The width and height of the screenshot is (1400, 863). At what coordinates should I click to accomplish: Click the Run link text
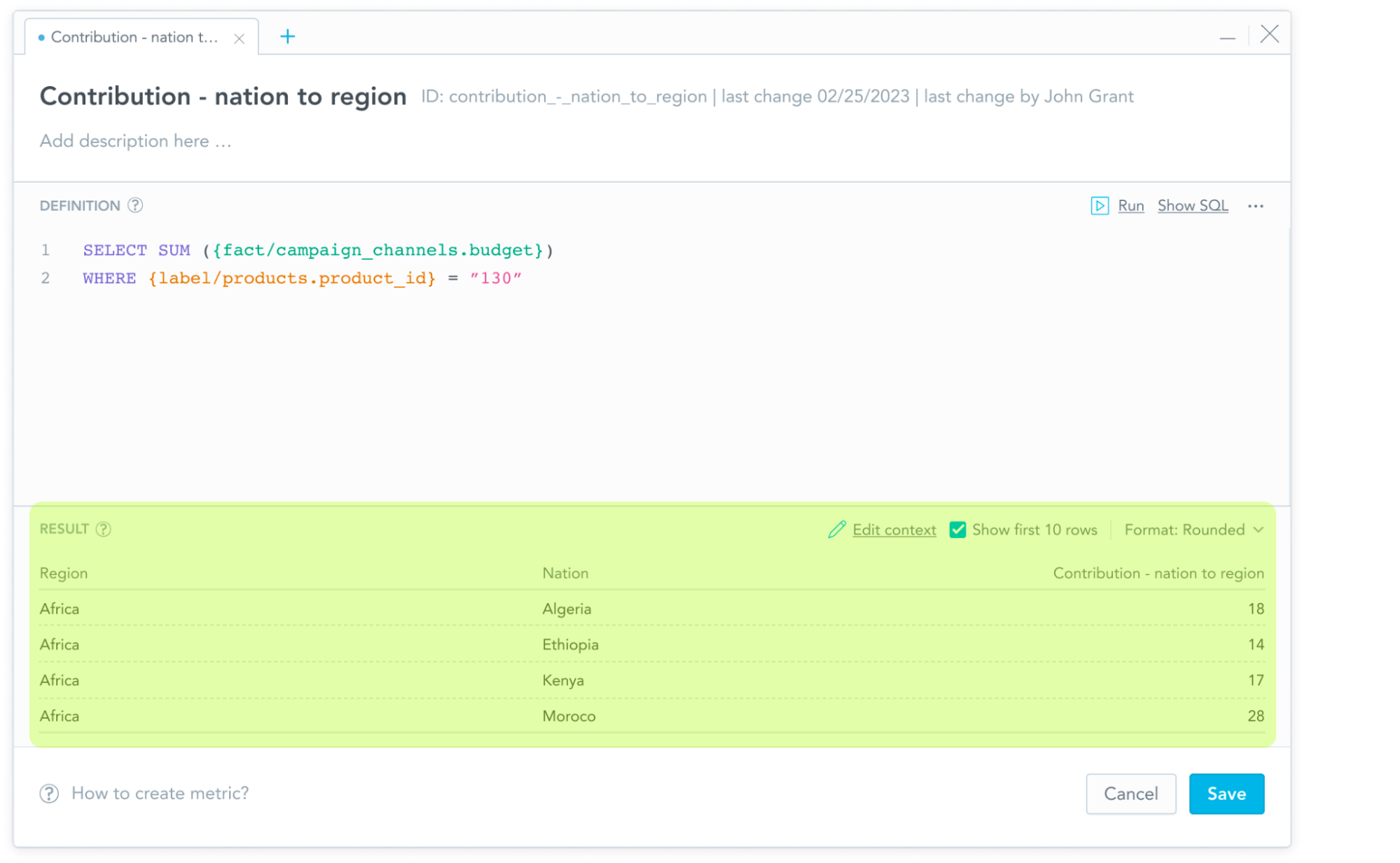click(x=1130, y=206)
